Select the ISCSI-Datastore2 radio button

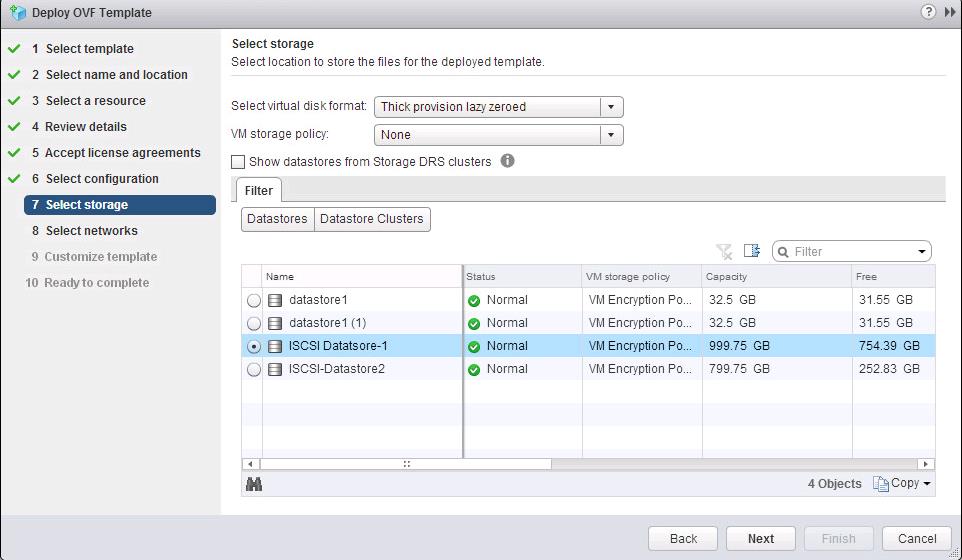coord(254,370)
